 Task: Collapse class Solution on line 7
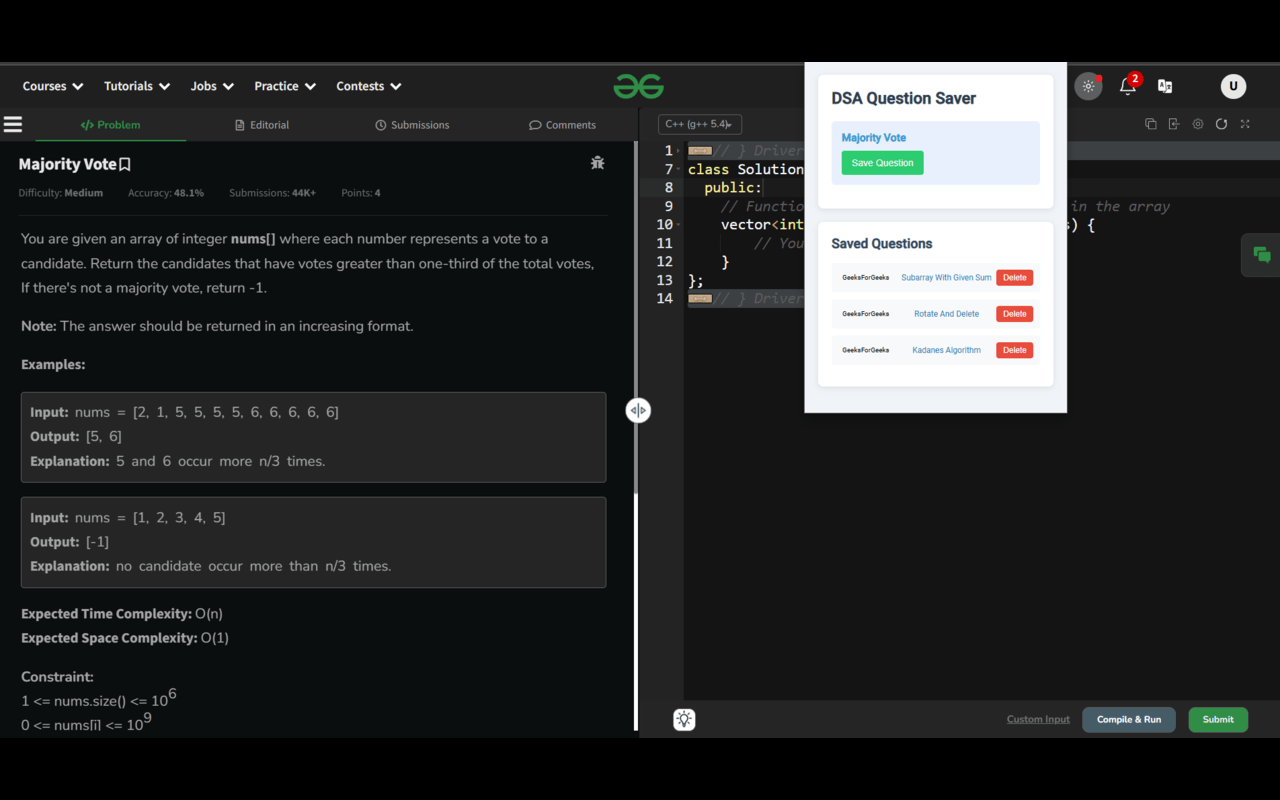pos(679,169)
